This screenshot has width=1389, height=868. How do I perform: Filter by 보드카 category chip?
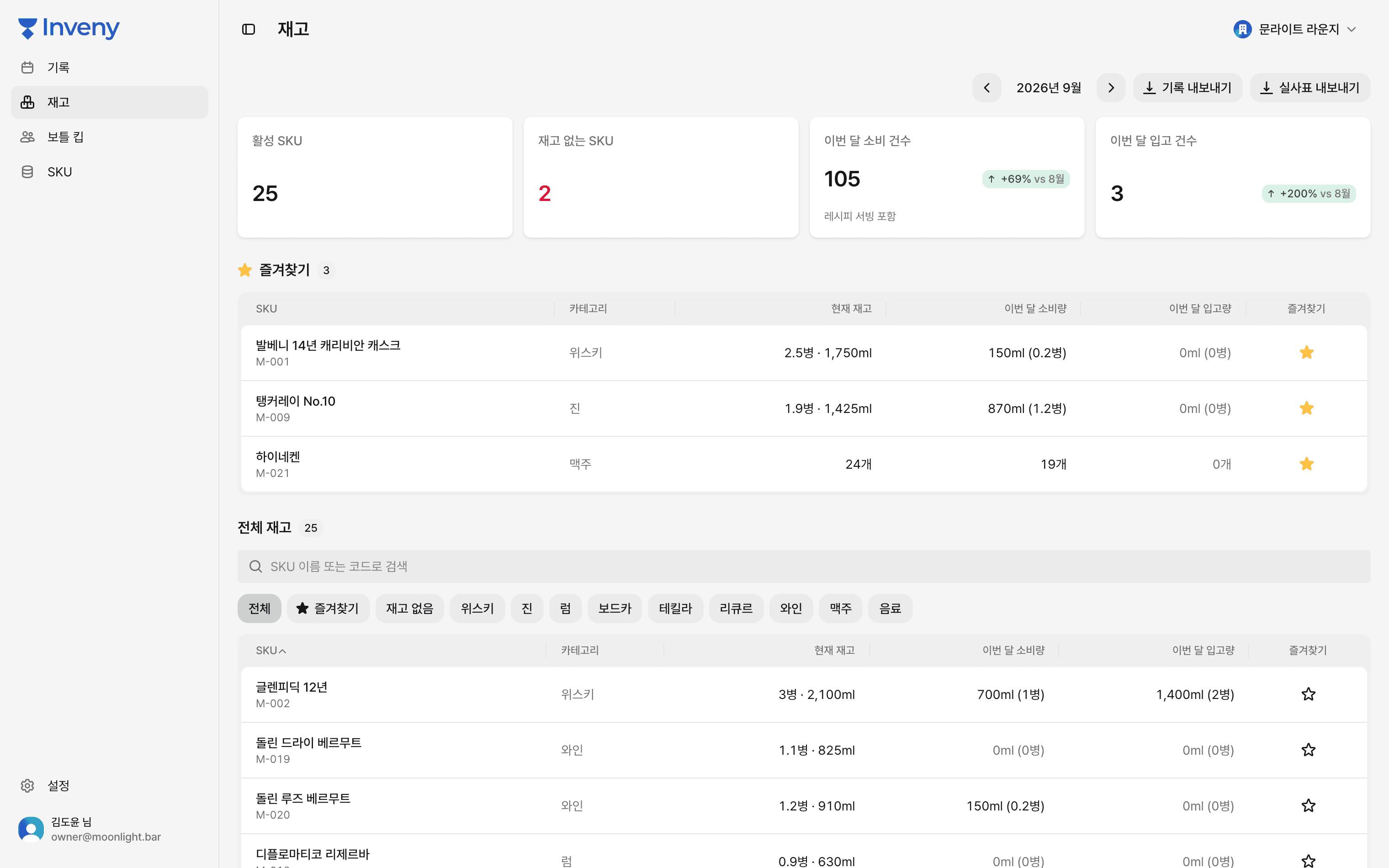tap(615, 609)
